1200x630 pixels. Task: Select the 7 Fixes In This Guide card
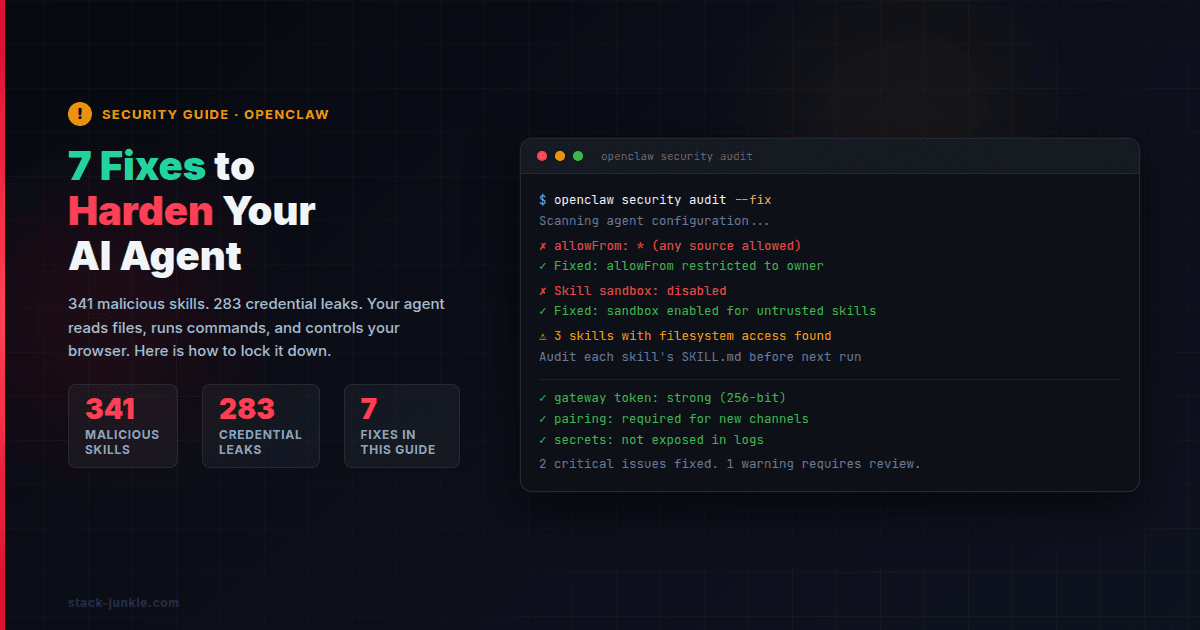pos(401,426)
